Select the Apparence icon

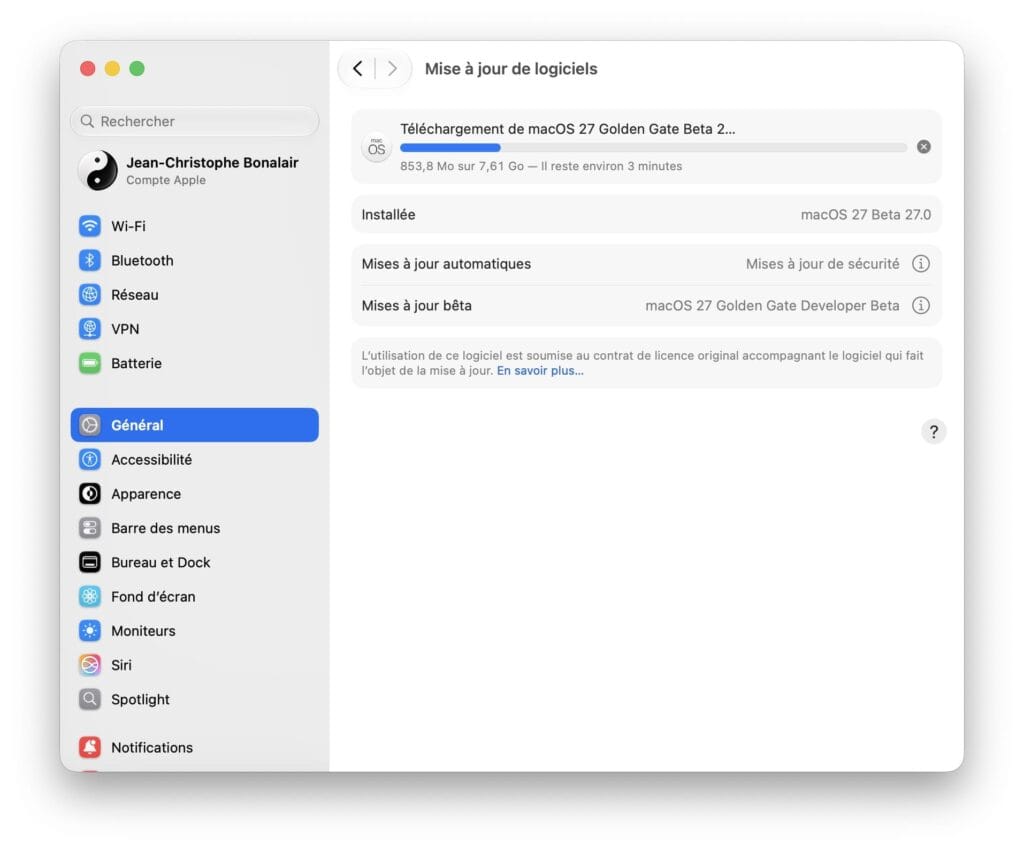[89, 494]
